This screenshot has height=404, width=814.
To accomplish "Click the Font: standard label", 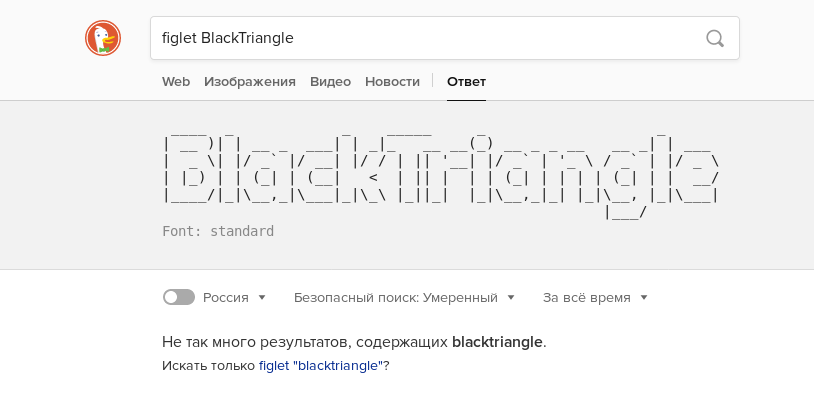I will pos(218,231).
